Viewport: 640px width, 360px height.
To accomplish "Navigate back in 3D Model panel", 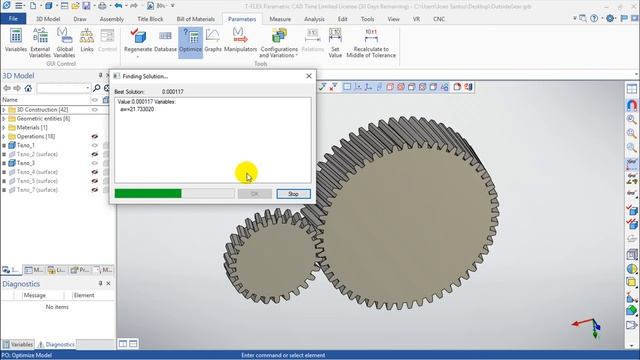I will 7,88.
